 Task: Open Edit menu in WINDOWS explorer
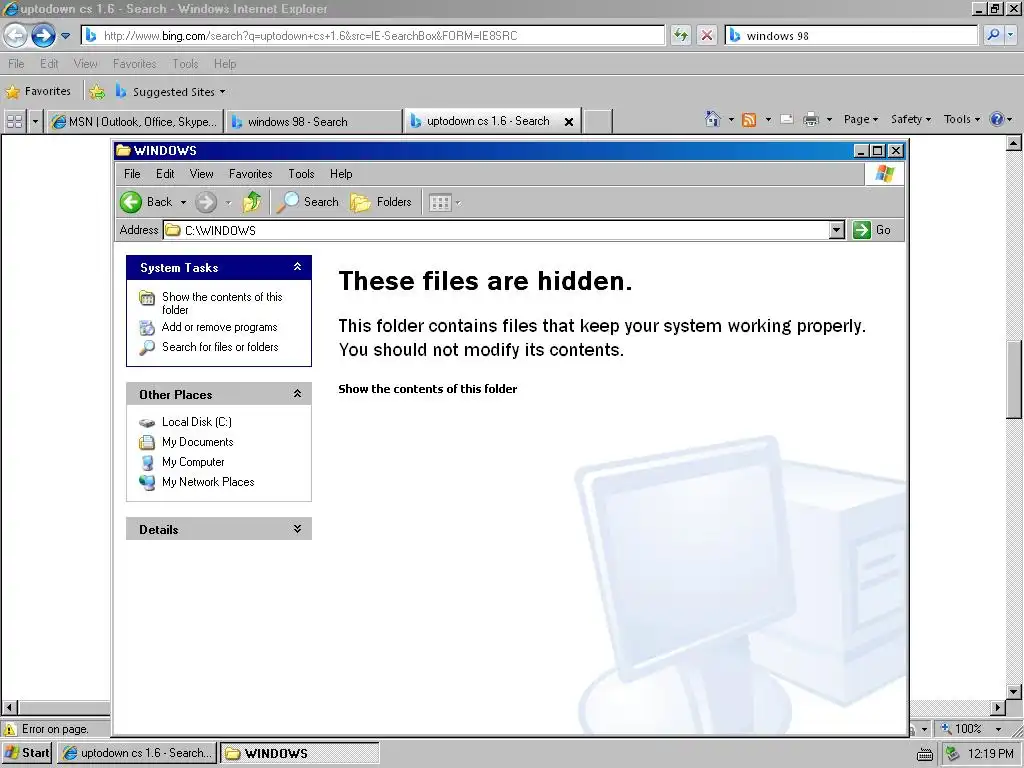coord(165,174)
